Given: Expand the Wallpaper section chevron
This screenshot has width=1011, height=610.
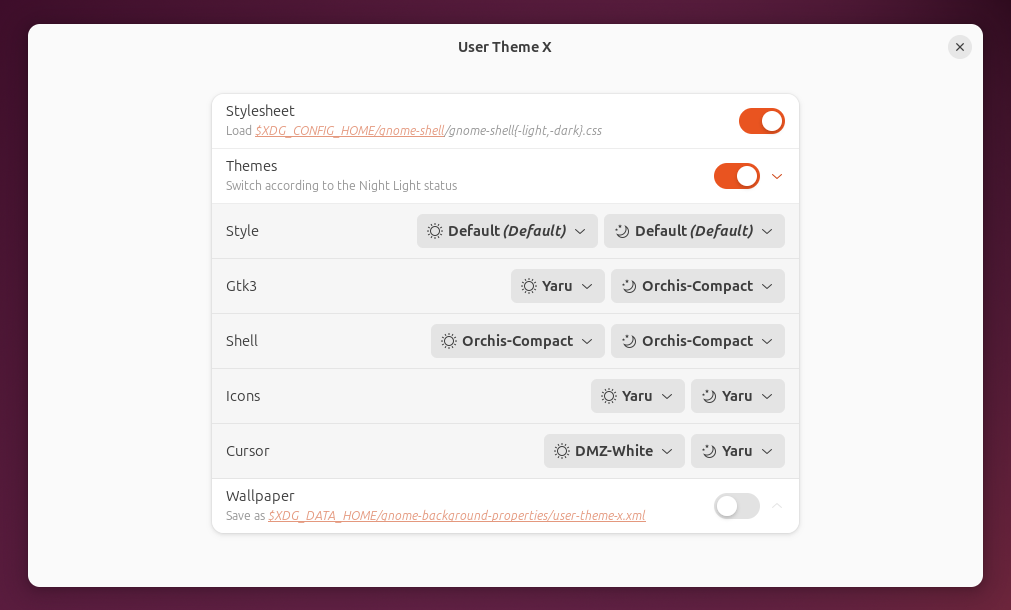Looking at the screenshot, I should point(777,506).
